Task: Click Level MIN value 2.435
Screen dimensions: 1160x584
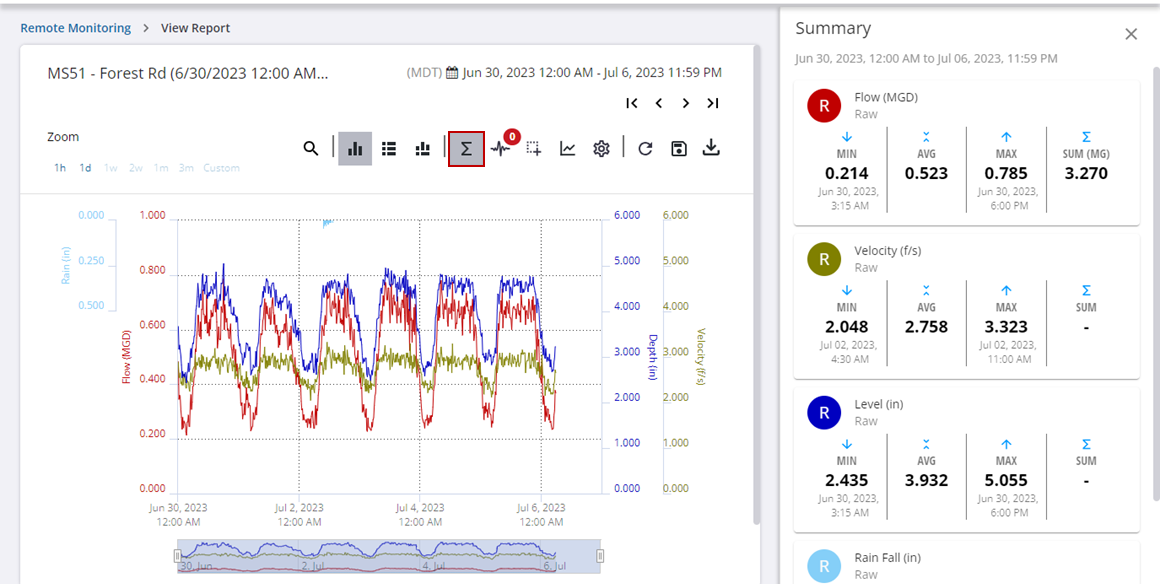Action: [847, 480]
